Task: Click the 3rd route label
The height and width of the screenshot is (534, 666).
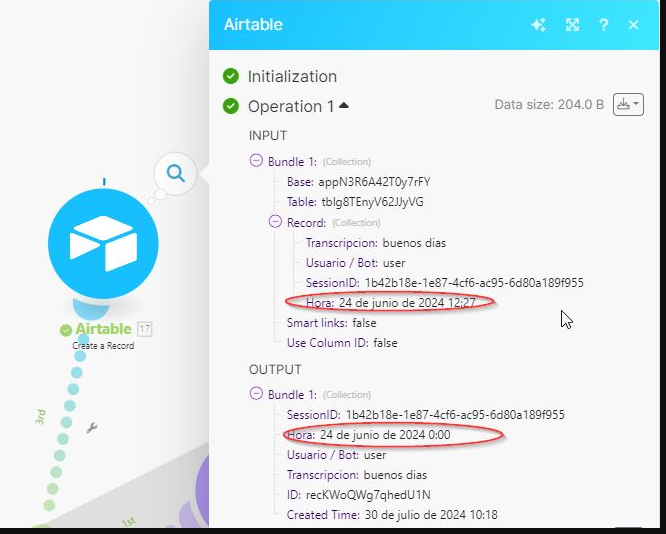Action: [x=40, y=417]
